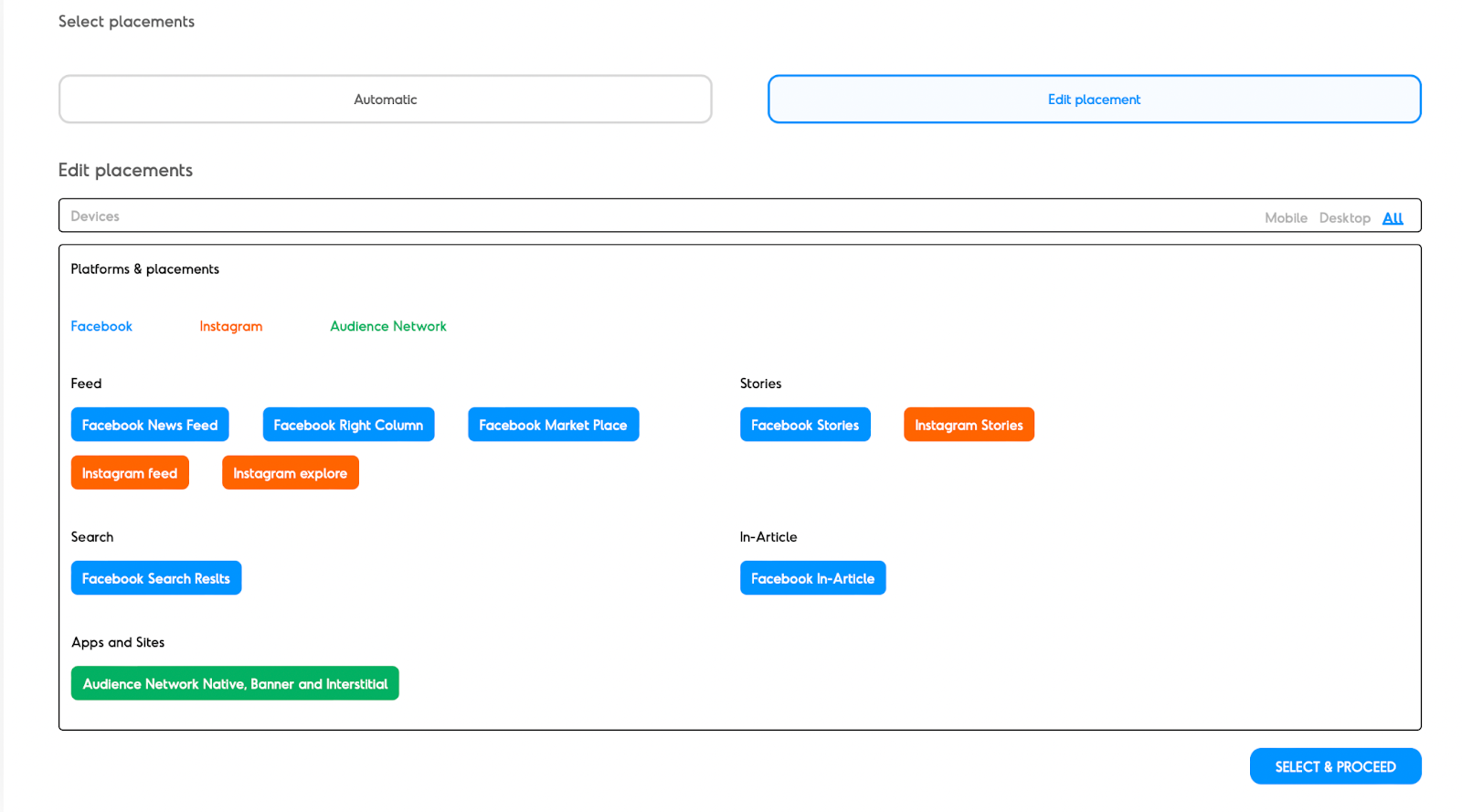The image size is (1462, 812).
Task: Click the Instagram platform label
Action: coord(231,326)
